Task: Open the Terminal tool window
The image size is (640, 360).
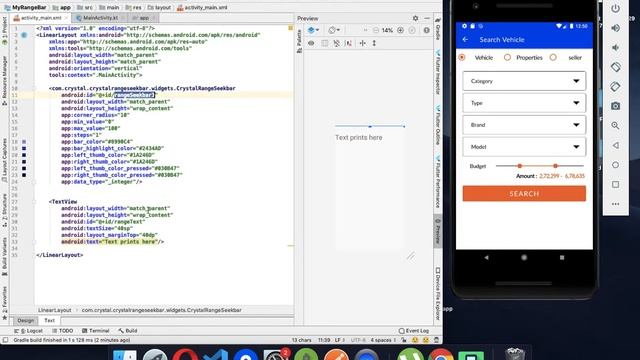Action: [x=96, y=331]
